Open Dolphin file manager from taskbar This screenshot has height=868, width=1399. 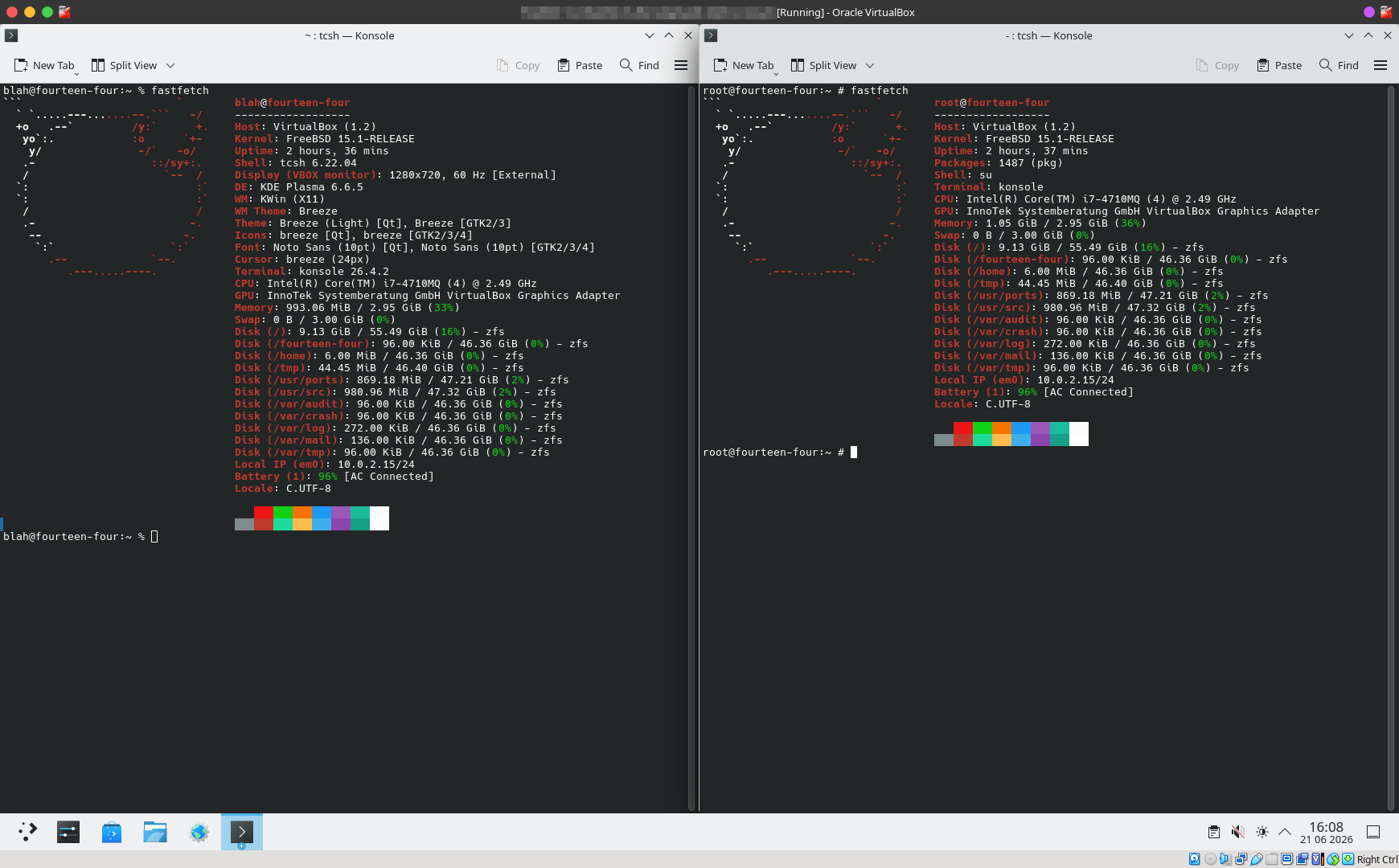[155, 832]
